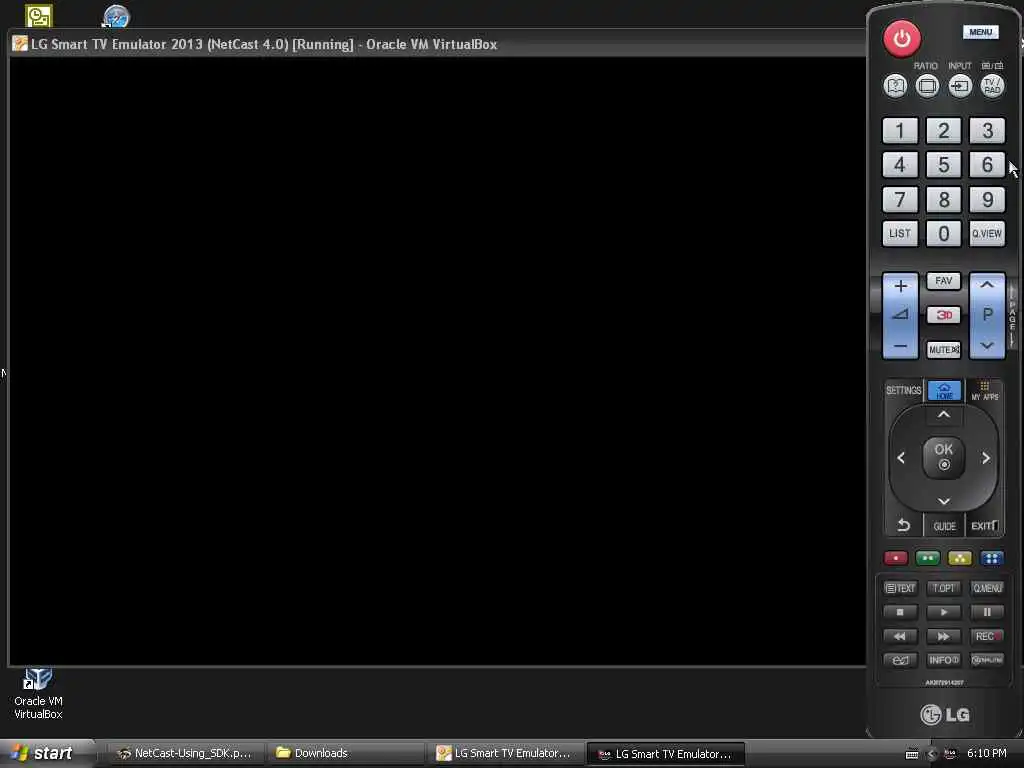Click the SIMPLINK button on remote
Viewport: 1024px width, 768px height.
pos(987,660)
